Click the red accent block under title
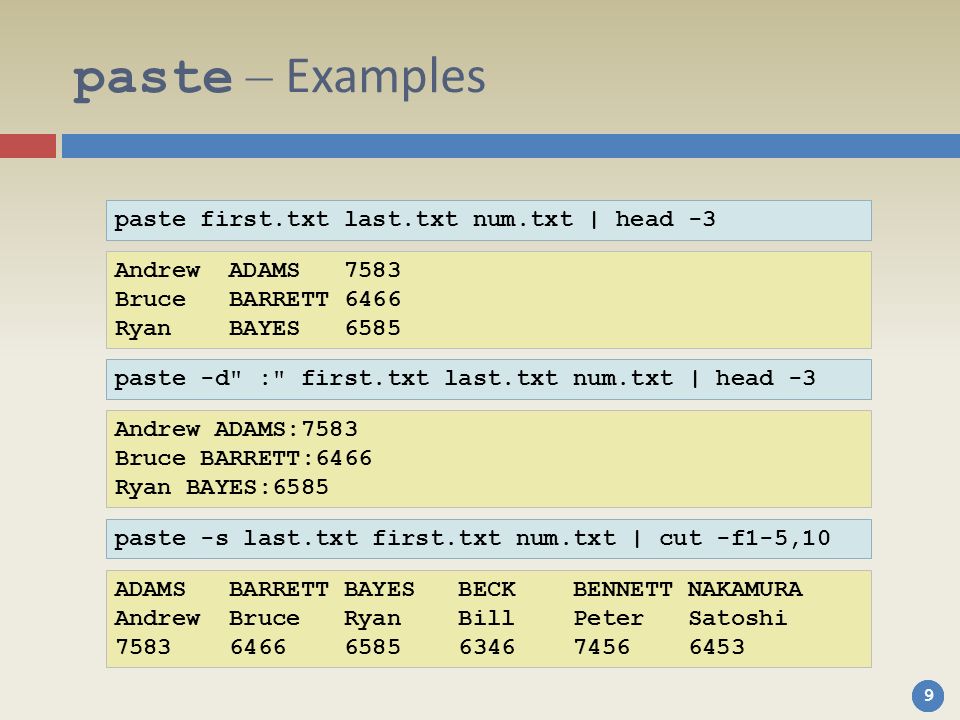 28,146
